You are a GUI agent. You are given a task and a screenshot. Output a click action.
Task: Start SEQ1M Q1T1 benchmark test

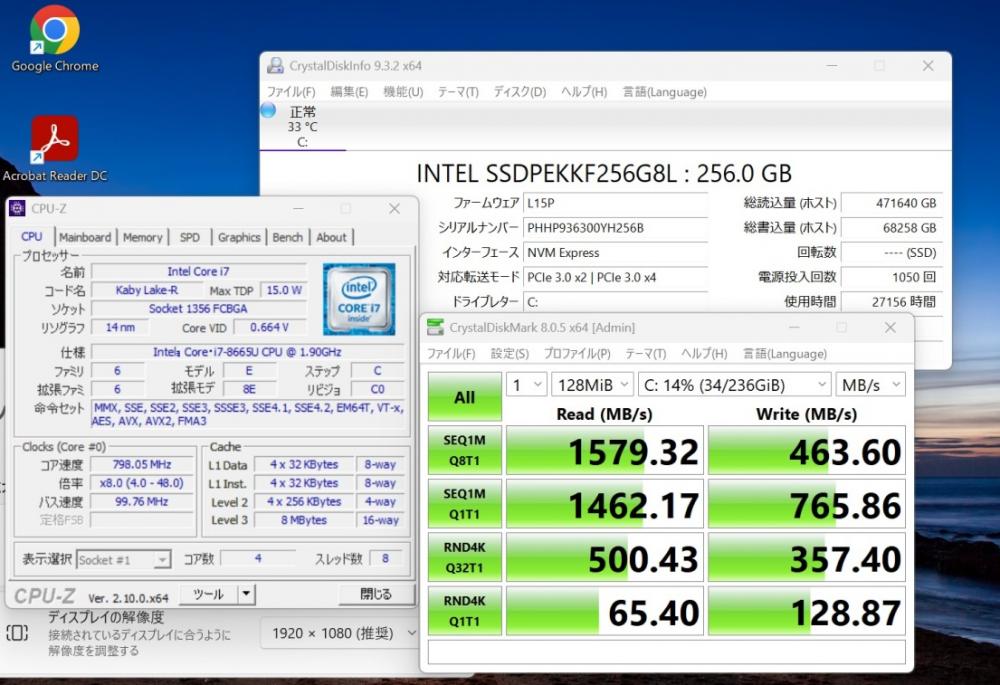click(464, 503)
